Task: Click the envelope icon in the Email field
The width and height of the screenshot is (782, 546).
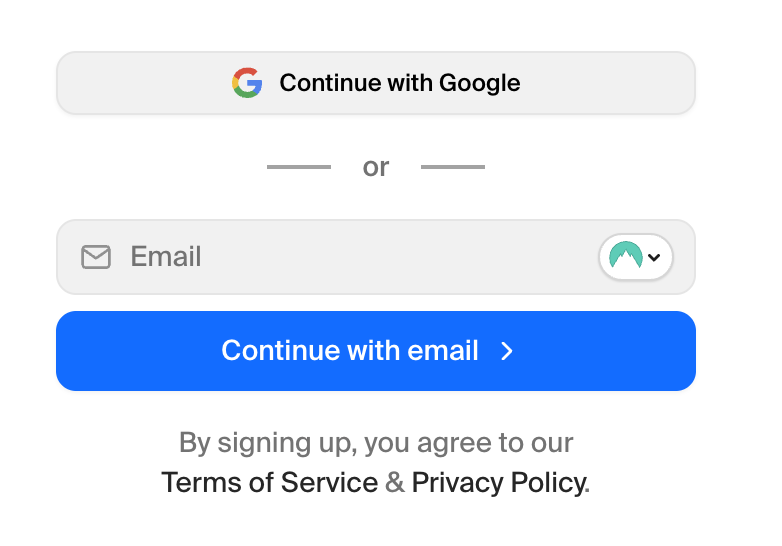Action: (96, 257)
